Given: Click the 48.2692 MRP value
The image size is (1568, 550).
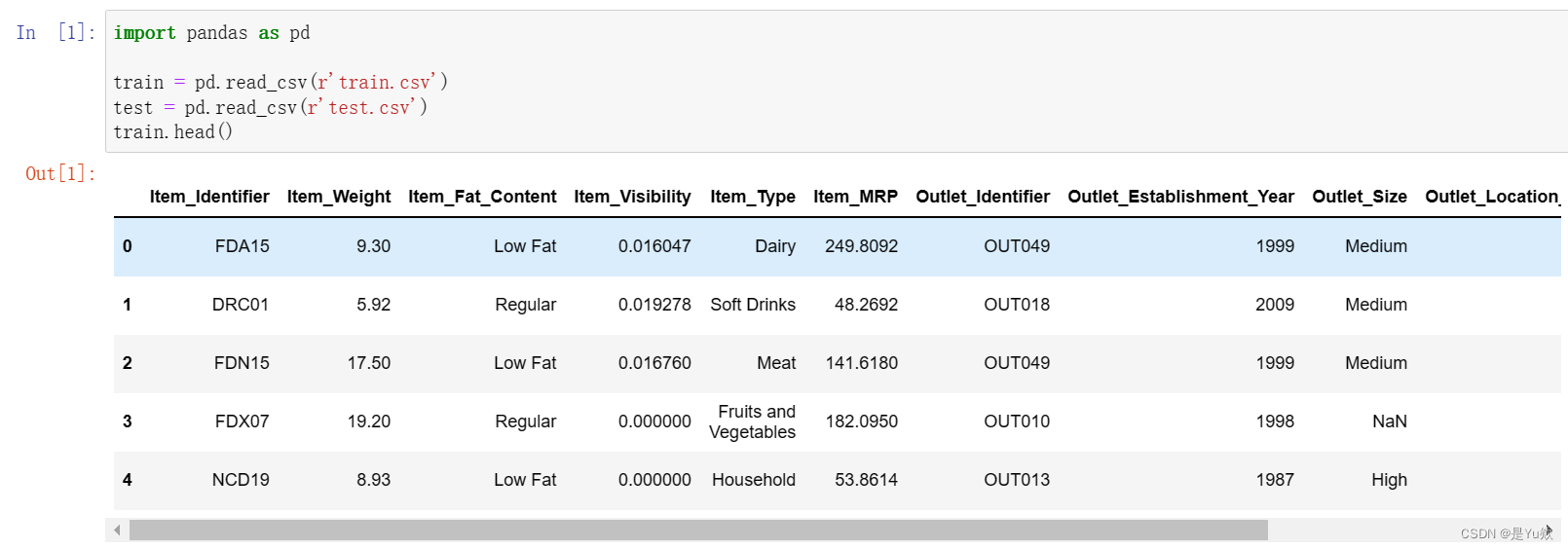Looking at the screenshot, I should (x=866, y=305).
